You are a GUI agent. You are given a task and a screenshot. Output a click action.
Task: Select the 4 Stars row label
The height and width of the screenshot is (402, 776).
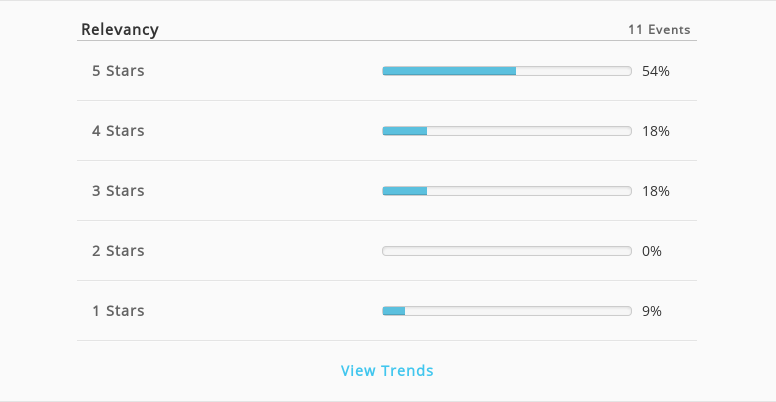point(118,131)
